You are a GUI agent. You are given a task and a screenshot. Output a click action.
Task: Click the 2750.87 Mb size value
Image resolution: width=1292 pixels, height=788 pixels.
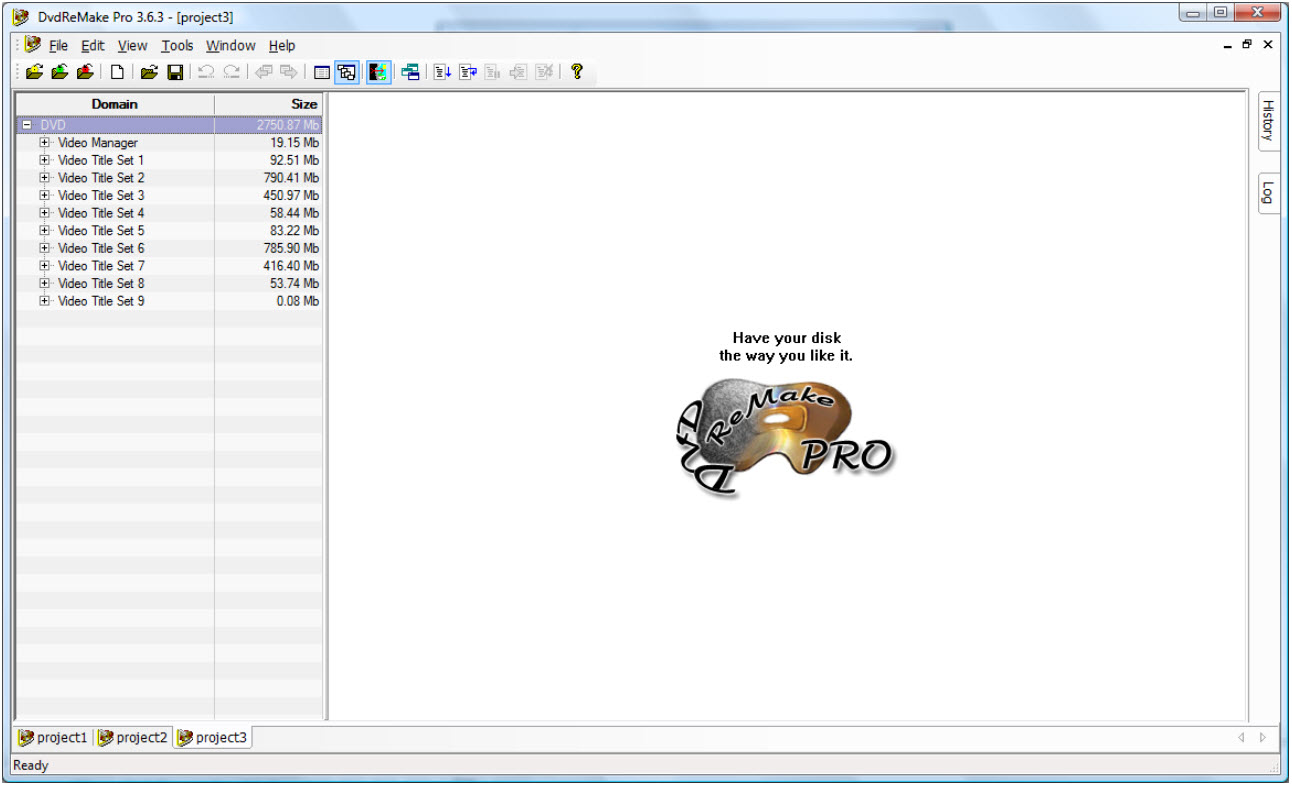coord(288,126)
